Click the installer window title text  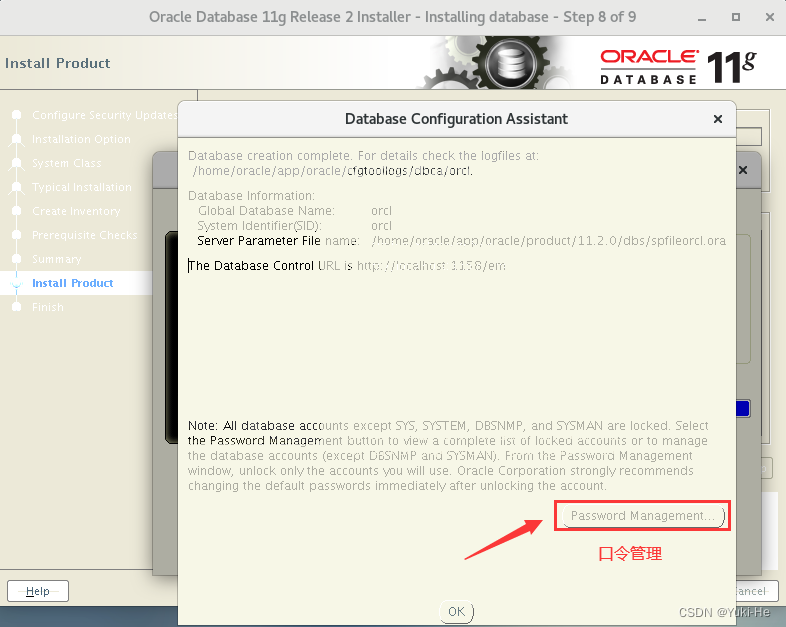coord(392,17)
